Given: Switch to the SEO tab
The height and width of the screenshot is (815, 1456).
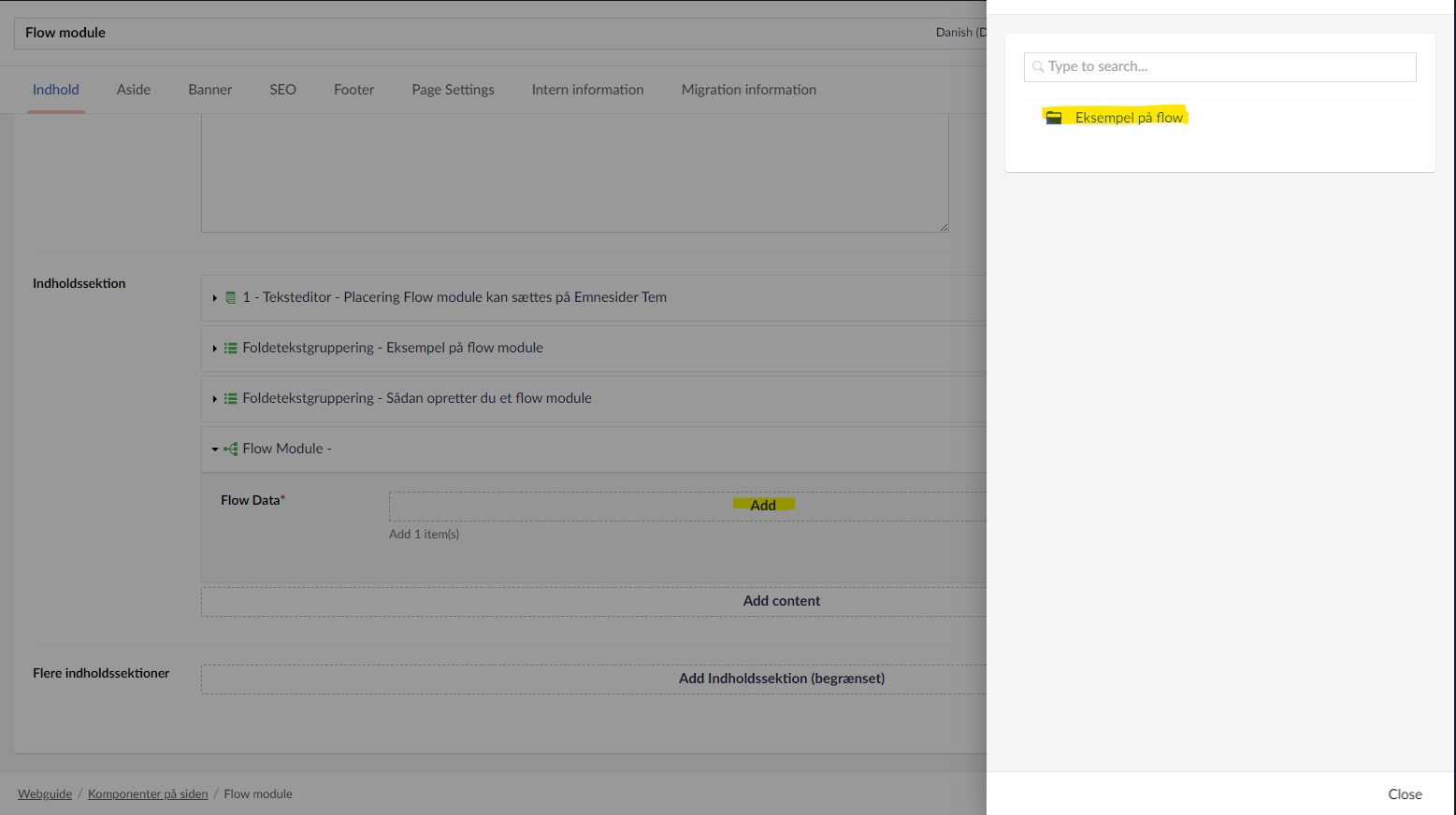Looking at the screenshot, I should [281, 89].
